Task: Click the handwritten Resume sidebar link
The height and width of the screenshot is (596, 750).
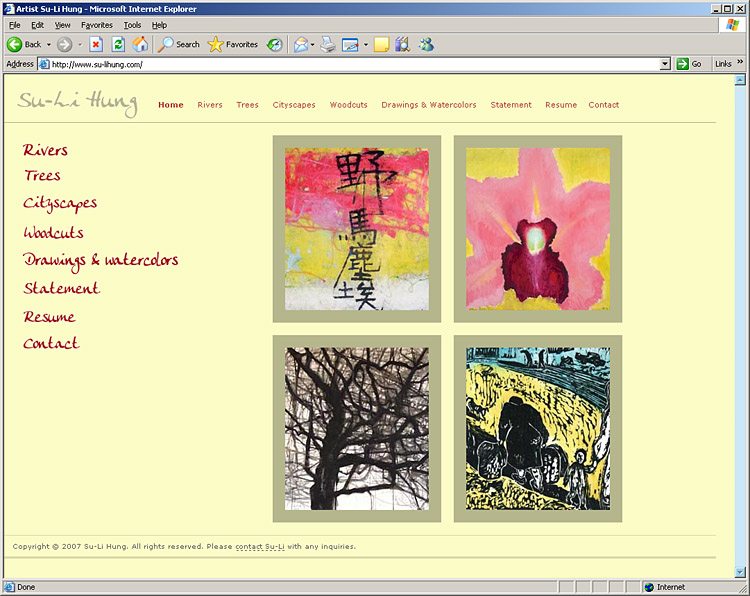Action: click(49, 317)
